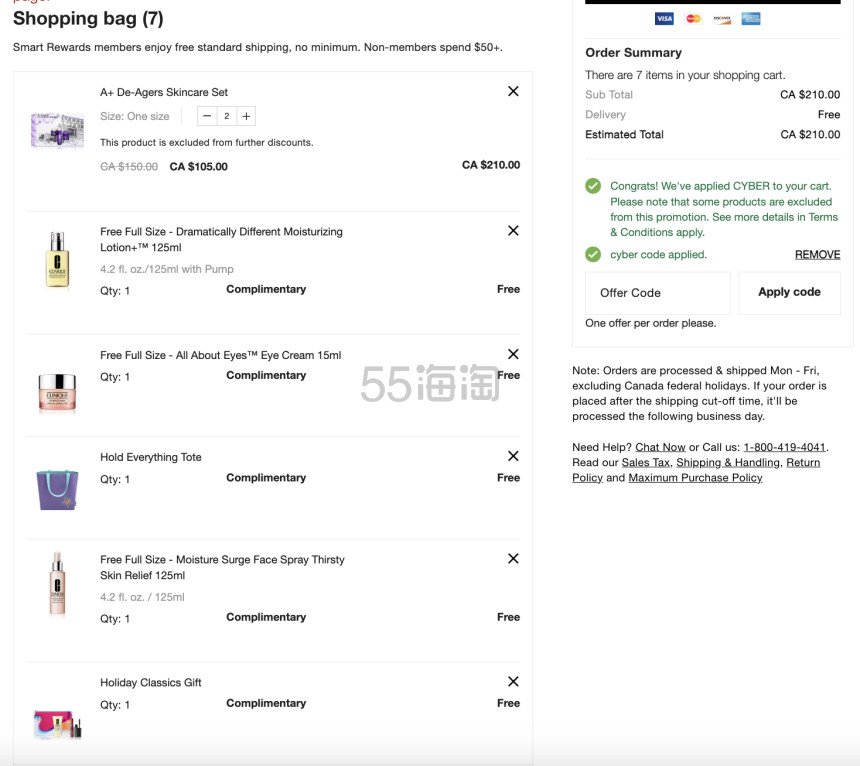Screen dimensions: 860x766
Task: Open the Maximum Purchase Policy link
Action: click(695, 478)
